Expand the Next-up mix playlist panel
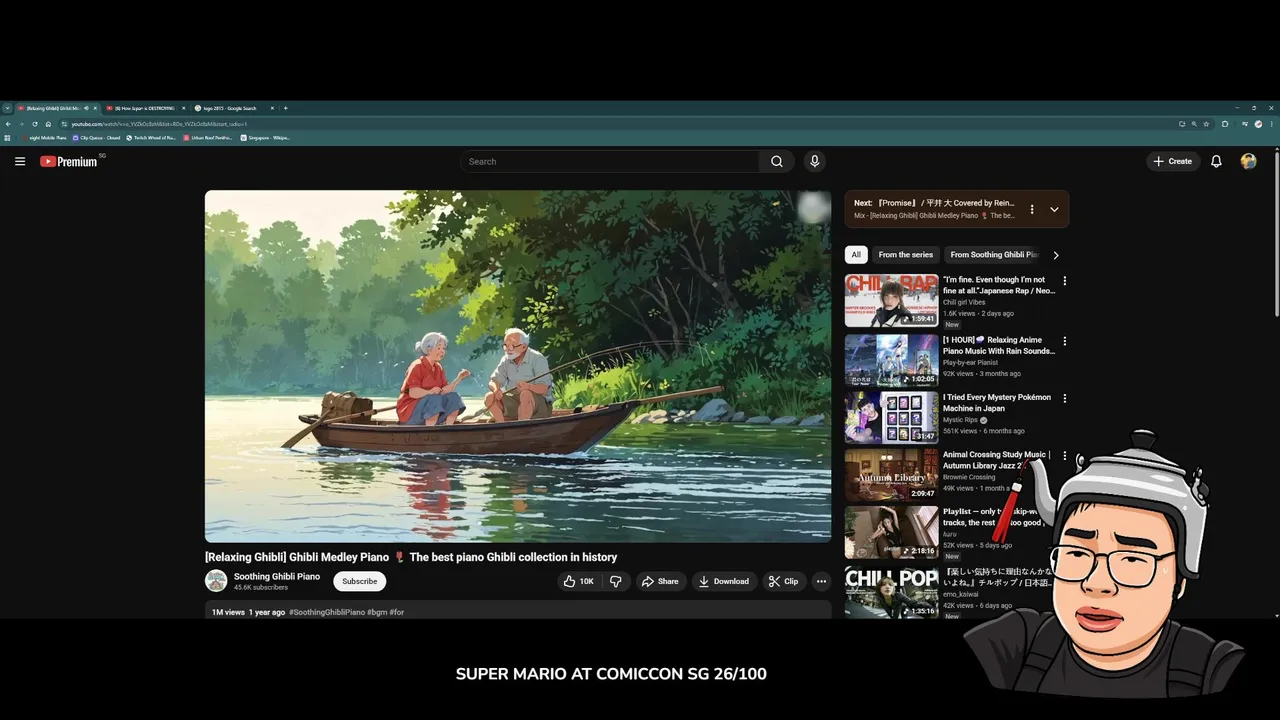This screenshot has height=720, width=1280. [1054, 209]
